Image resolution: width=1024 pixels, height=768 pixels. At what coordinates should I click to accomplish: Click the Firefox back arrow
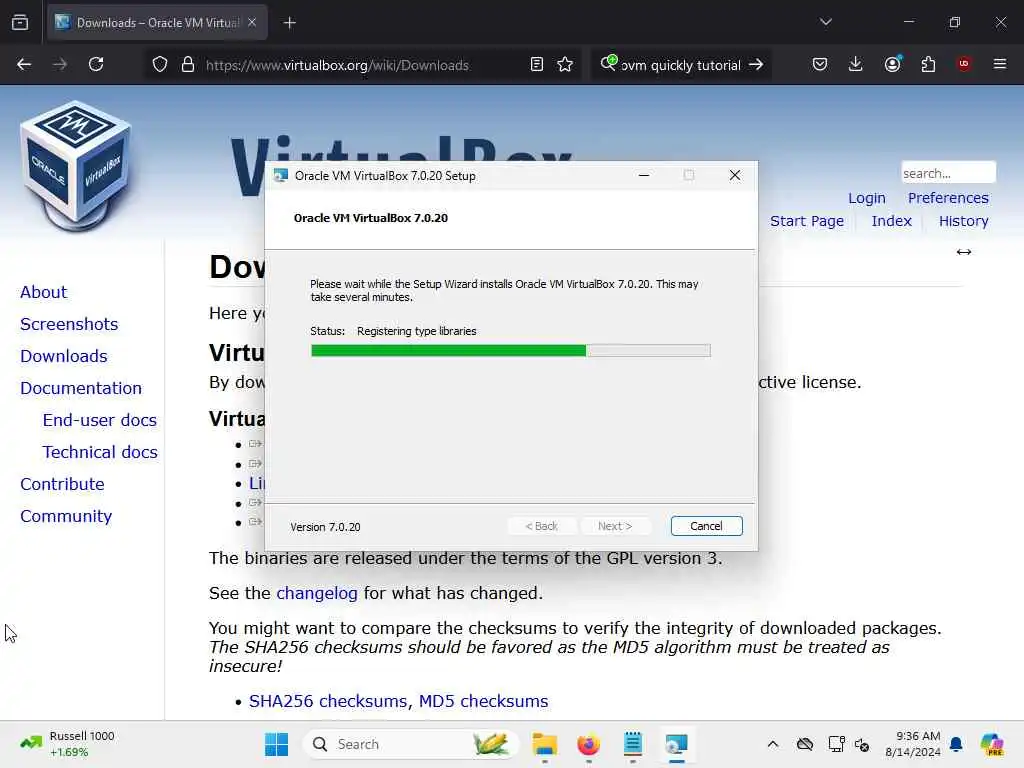click(x=24, y=64)
